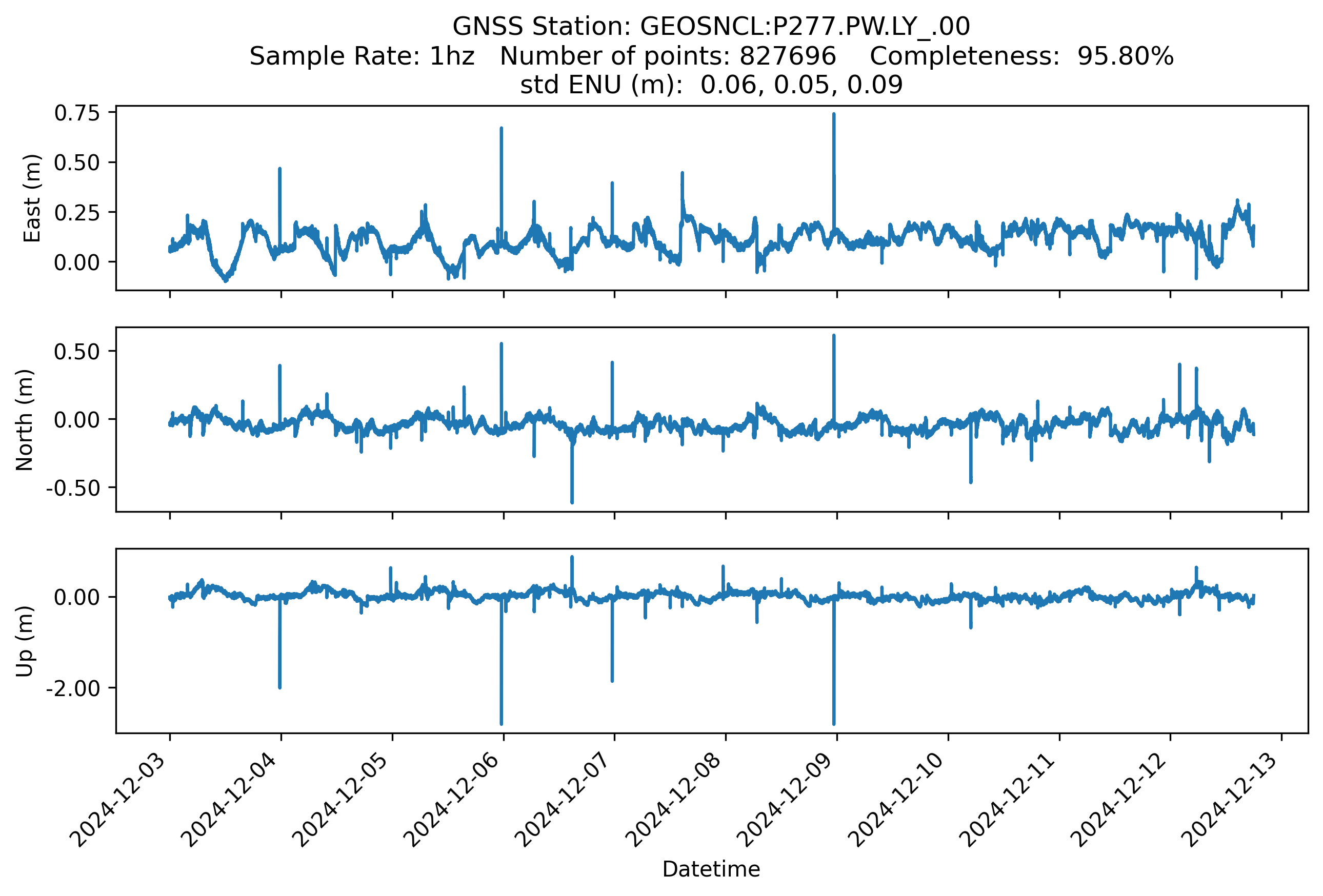Screen dimensions: 1323x896
Task: Click the -2.00 tick on Up axis
Action: [x=73, y=688]
